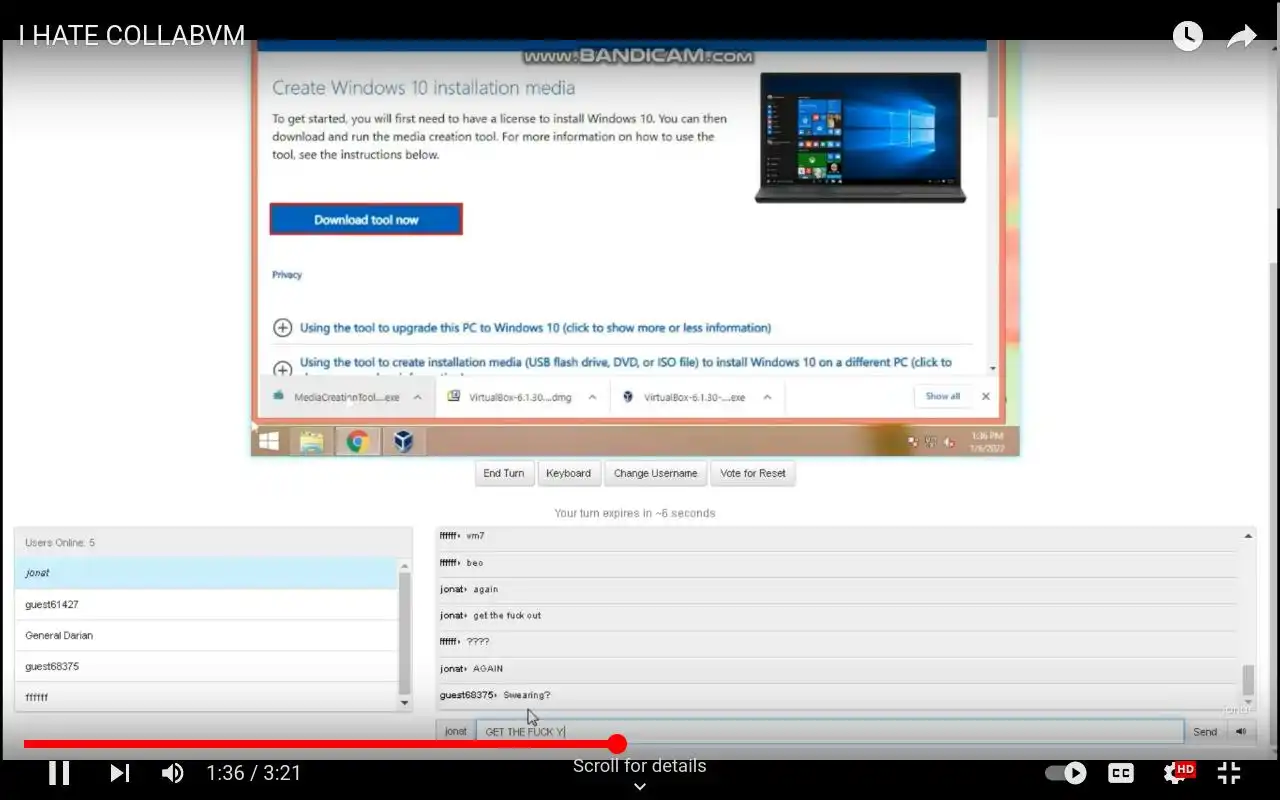Expand Scroll for details chevron
Screen dimensions: 1280x800
640,786
